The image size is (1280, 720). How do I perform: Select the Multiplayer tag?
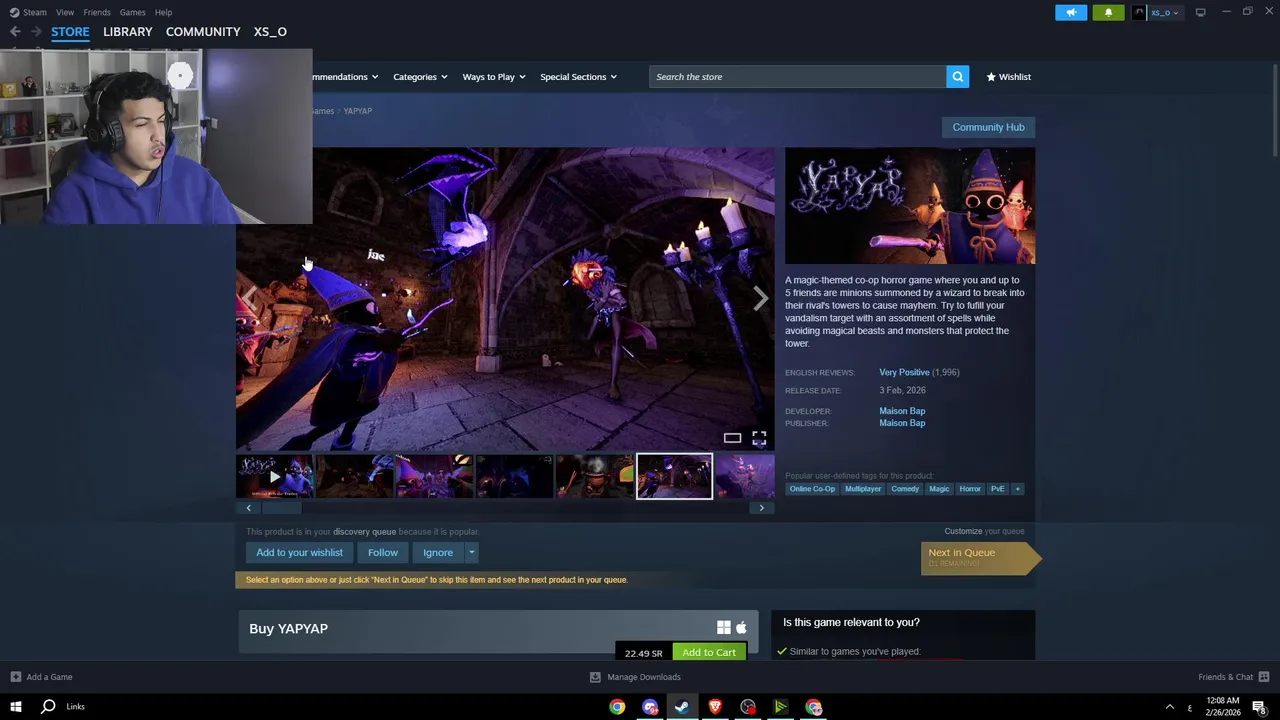[863, 489]
